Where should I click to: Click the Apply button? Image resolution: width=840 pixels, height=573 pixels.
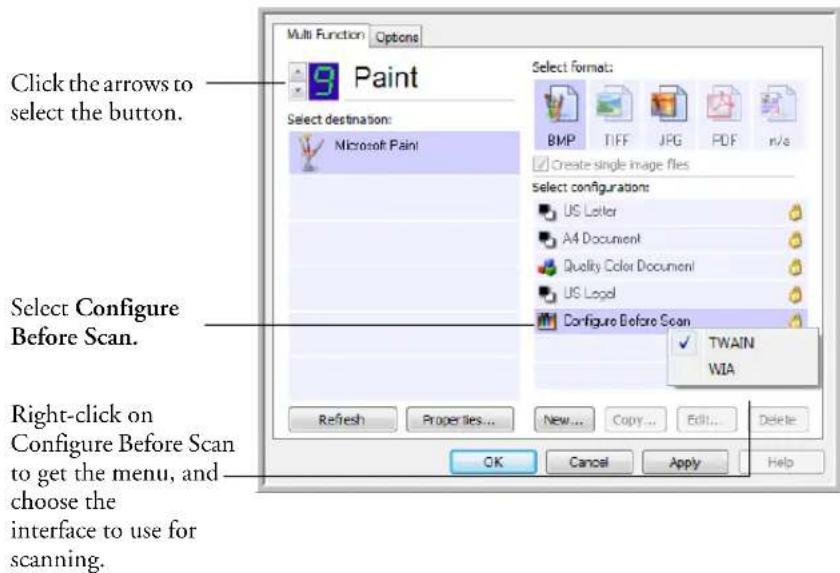(x=685, y=462)
